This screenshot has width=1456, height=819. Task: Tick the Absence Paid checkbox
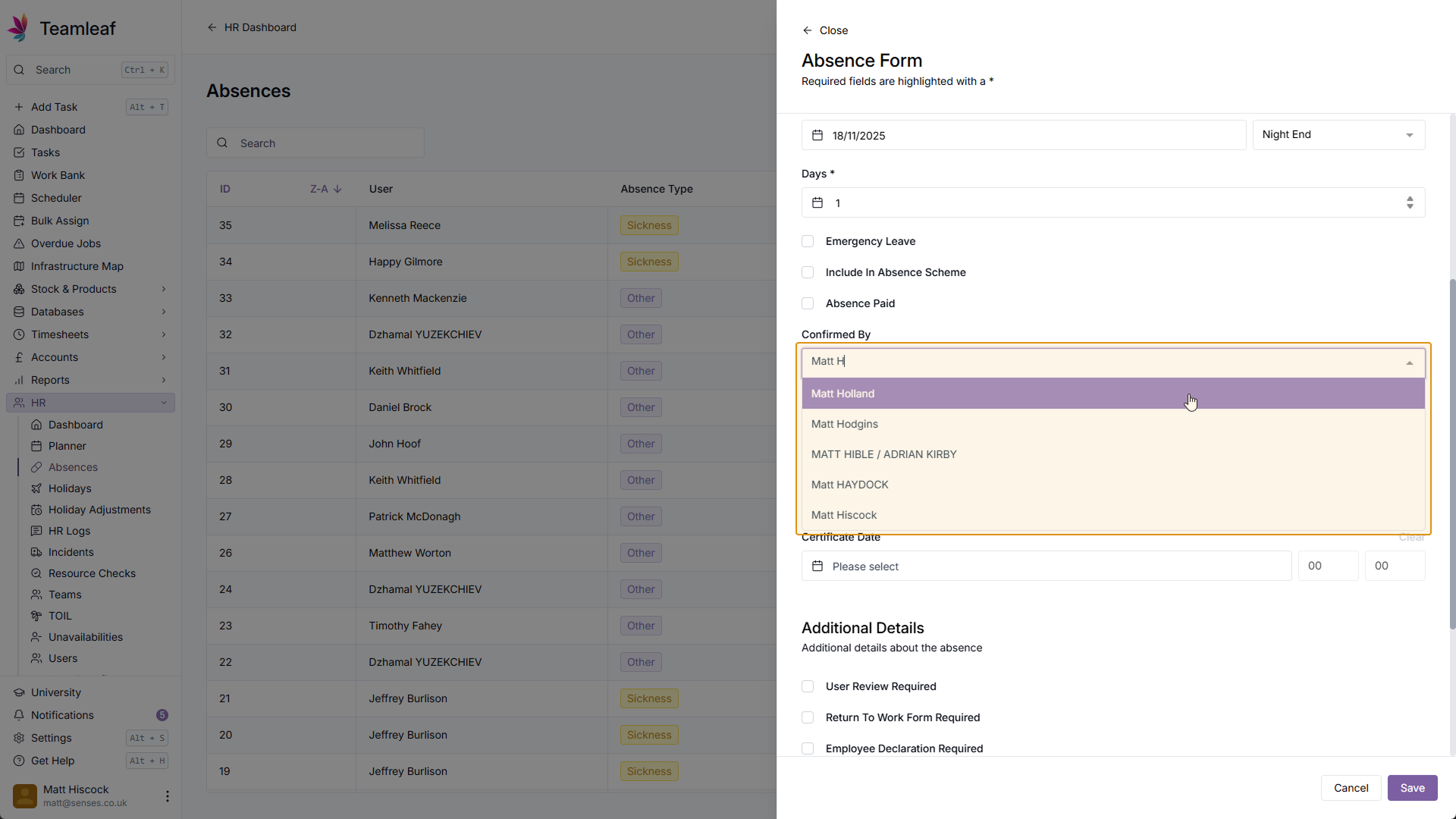[x=808, y=303]
